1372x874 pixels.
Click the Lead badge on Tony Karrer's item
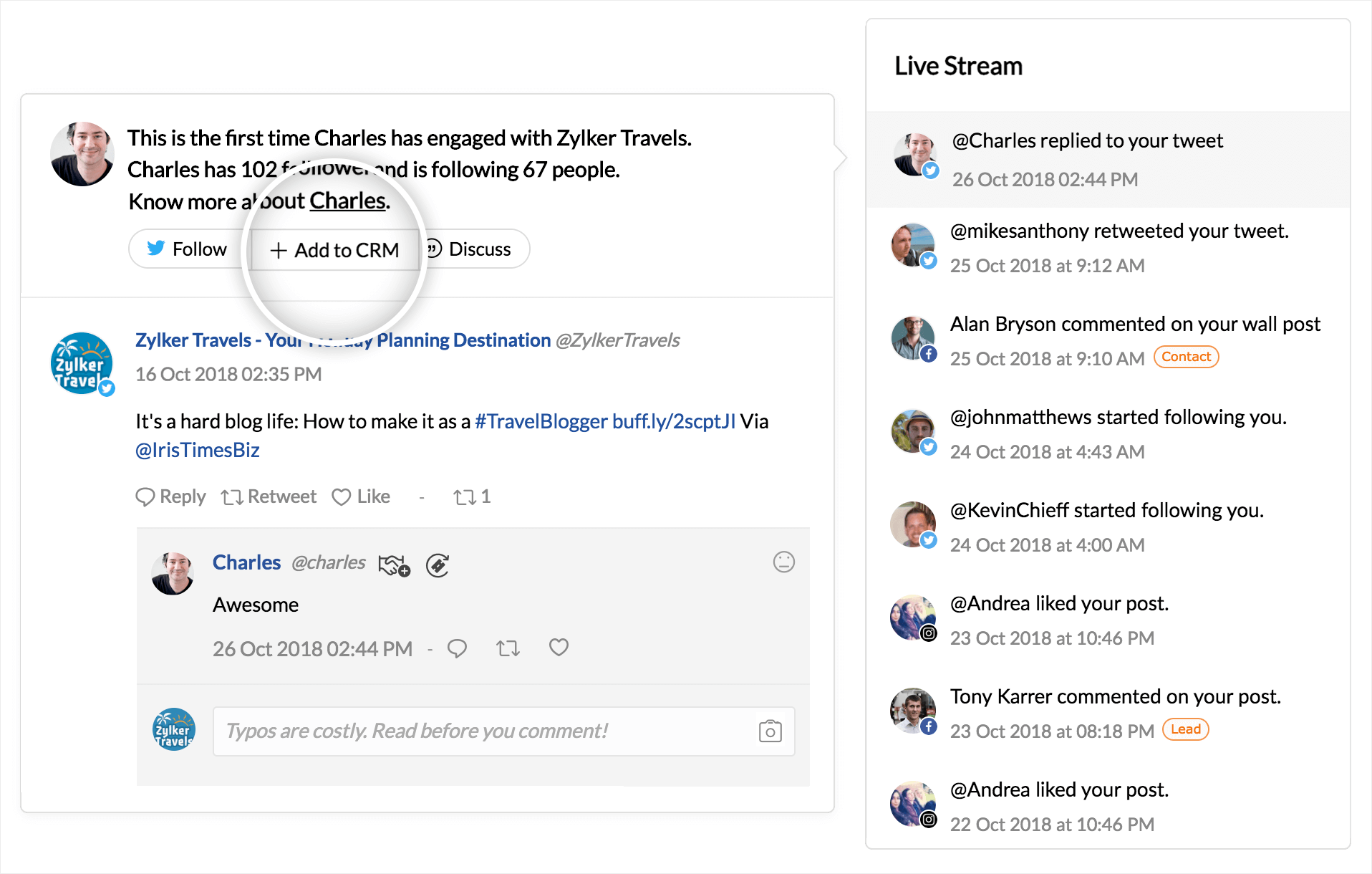click(1185, 729)
